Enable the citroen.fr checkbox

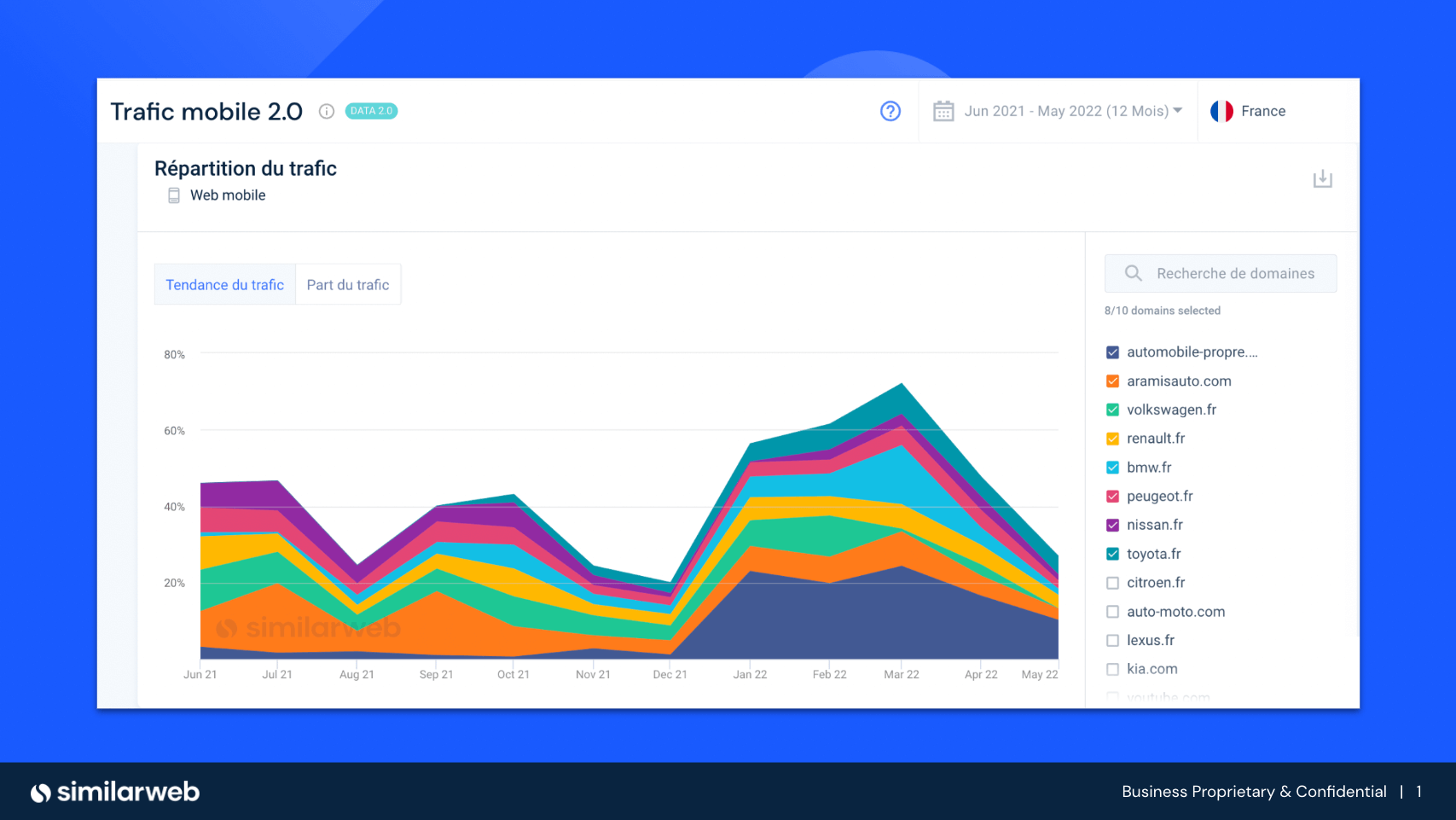click(1112, 583)
